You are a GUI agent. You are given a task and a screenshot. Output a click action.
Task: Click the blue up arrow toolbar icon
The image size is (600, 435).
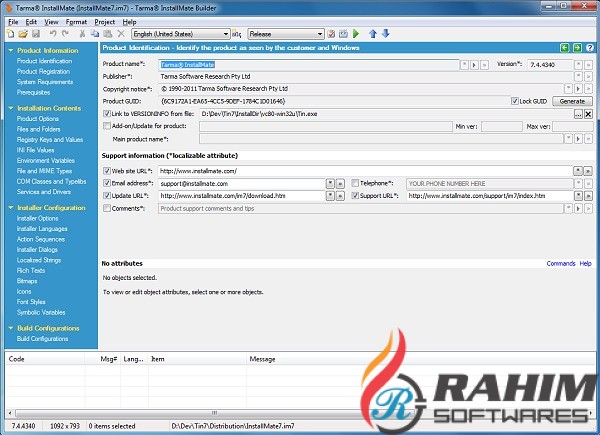pos(373,34)
